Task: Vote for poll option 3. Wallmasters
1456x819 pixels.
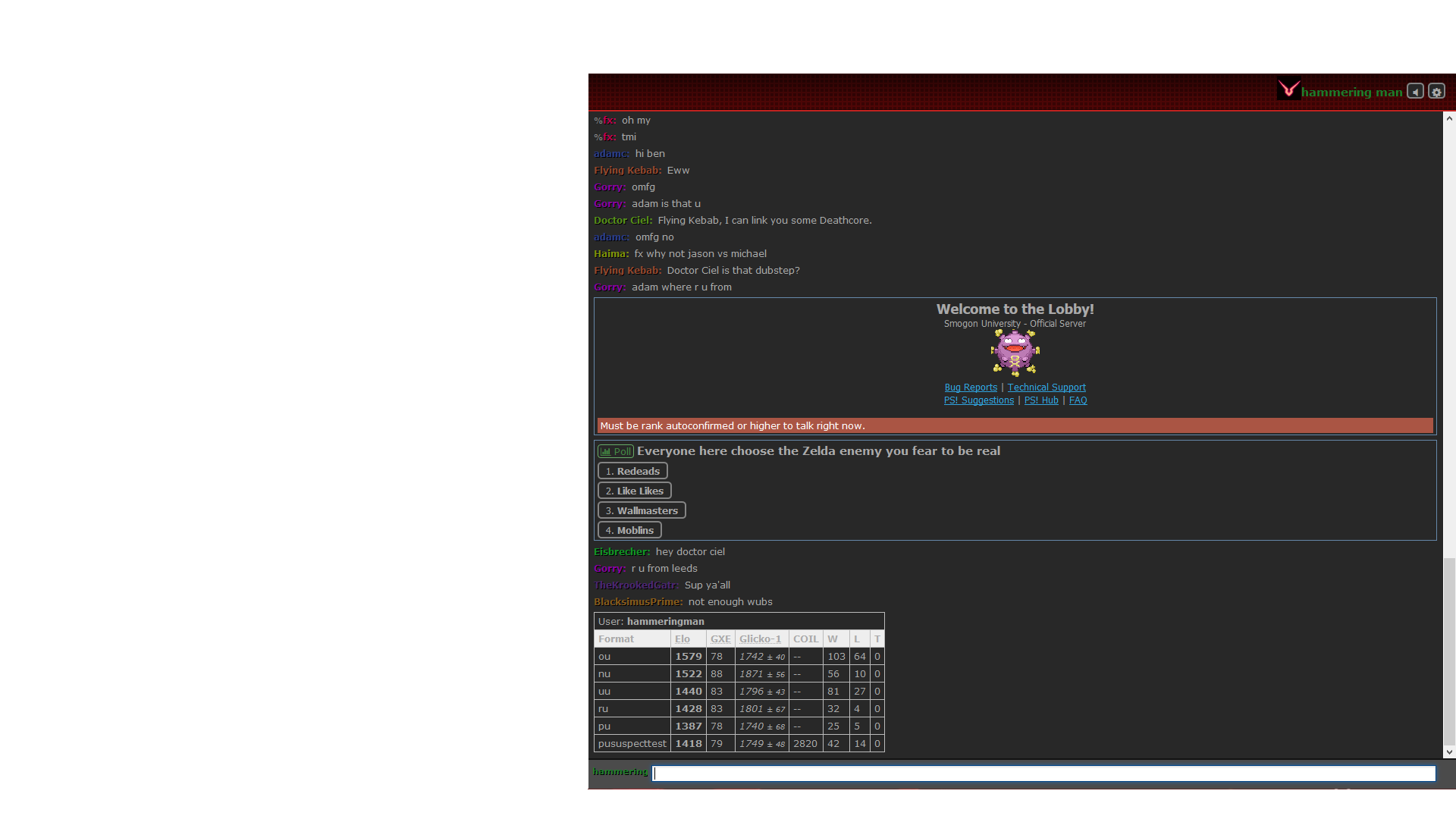Action: 642,510
